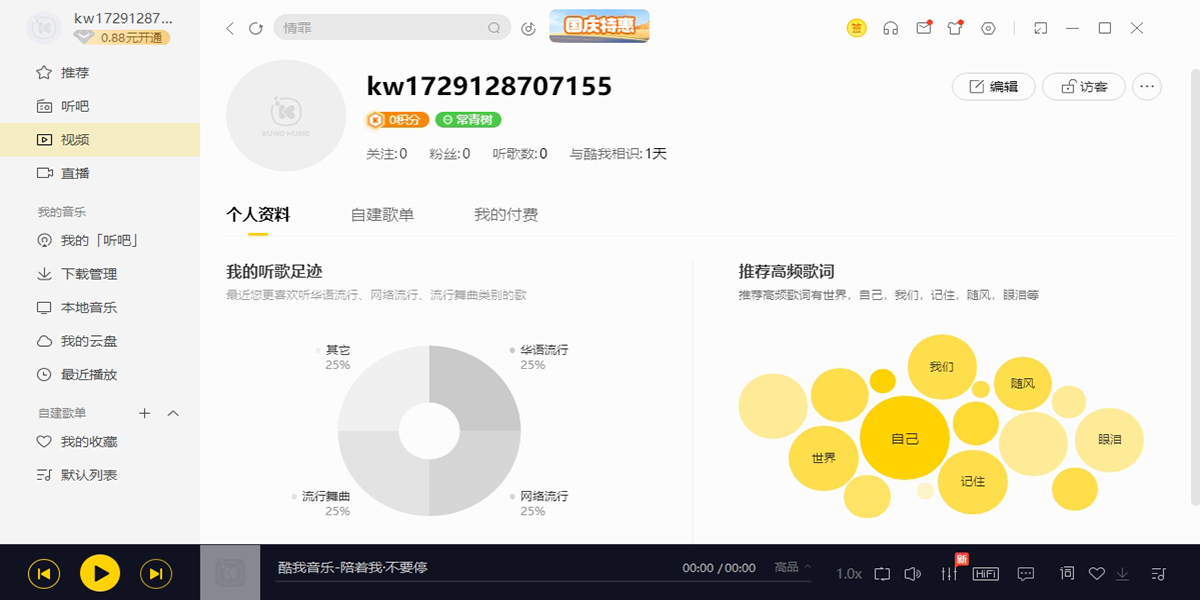Screen dimensions: 1200x600
Task: Click the search box with 情罪
Action: [x=392, y=28]
